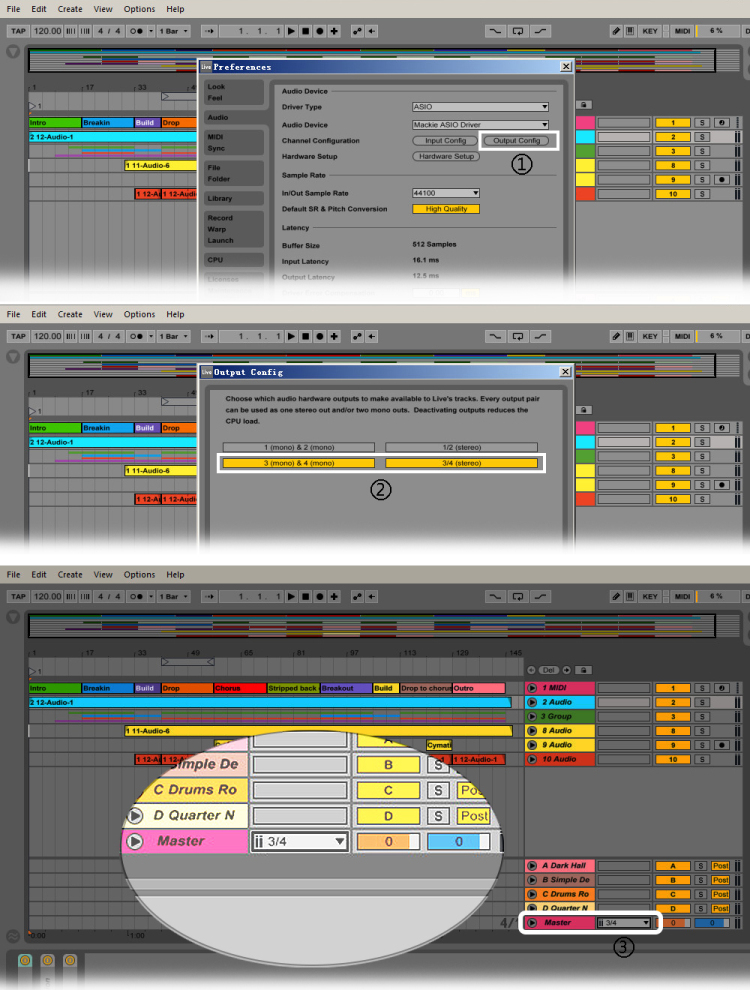Click the Play button in the Preferences screenshot's transport
Screen dimensions: 750x990
click(291, 31)
